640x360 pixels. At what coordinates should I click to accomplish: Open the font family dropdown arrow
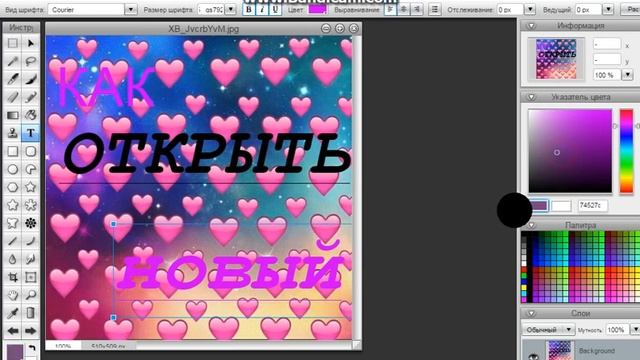131,9
